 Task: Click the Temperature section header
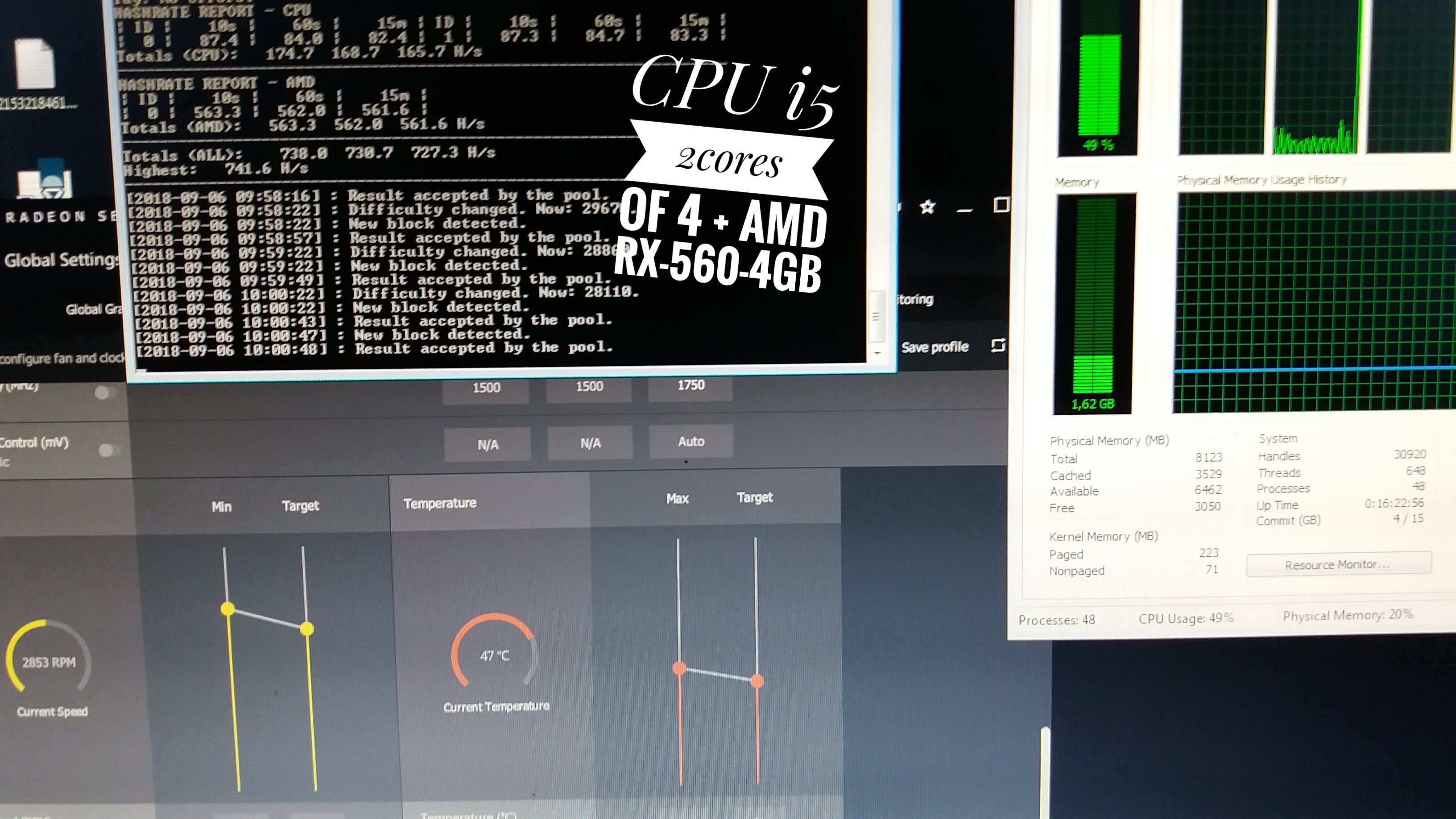440,503
